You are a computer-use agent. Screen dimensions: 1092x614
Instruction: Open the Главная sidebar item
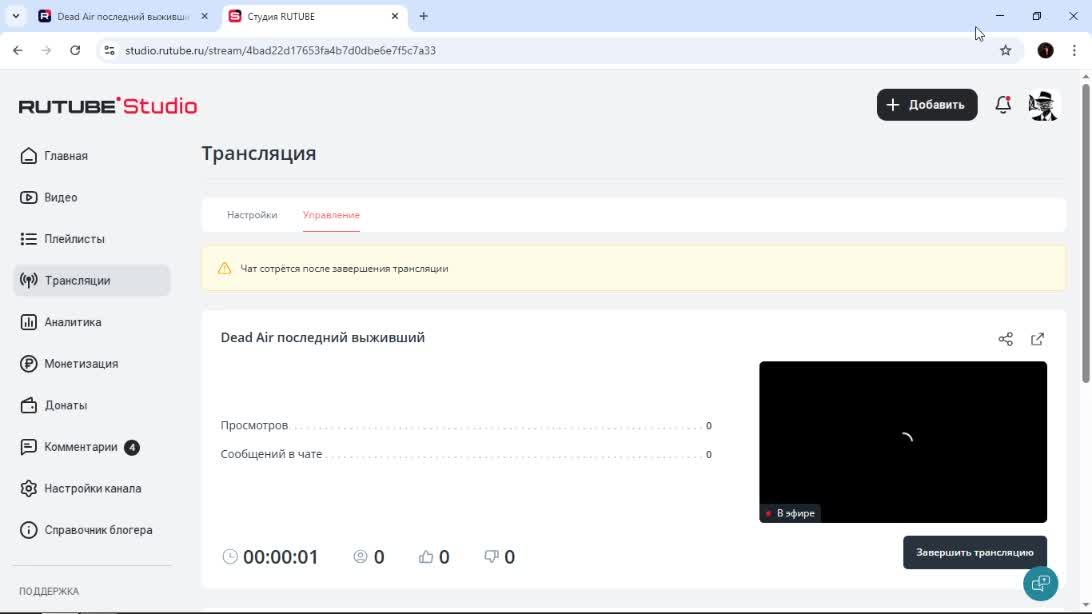coord(91,156)
